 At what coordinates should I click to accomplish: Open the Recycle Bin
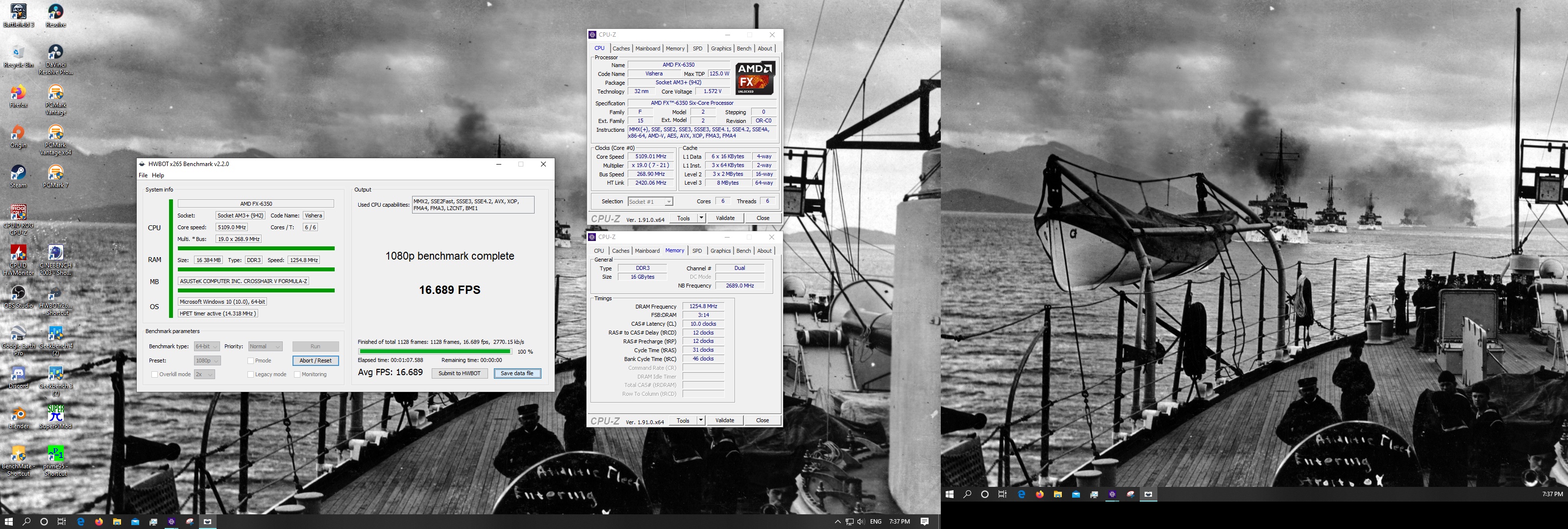[x=18, y=55]
